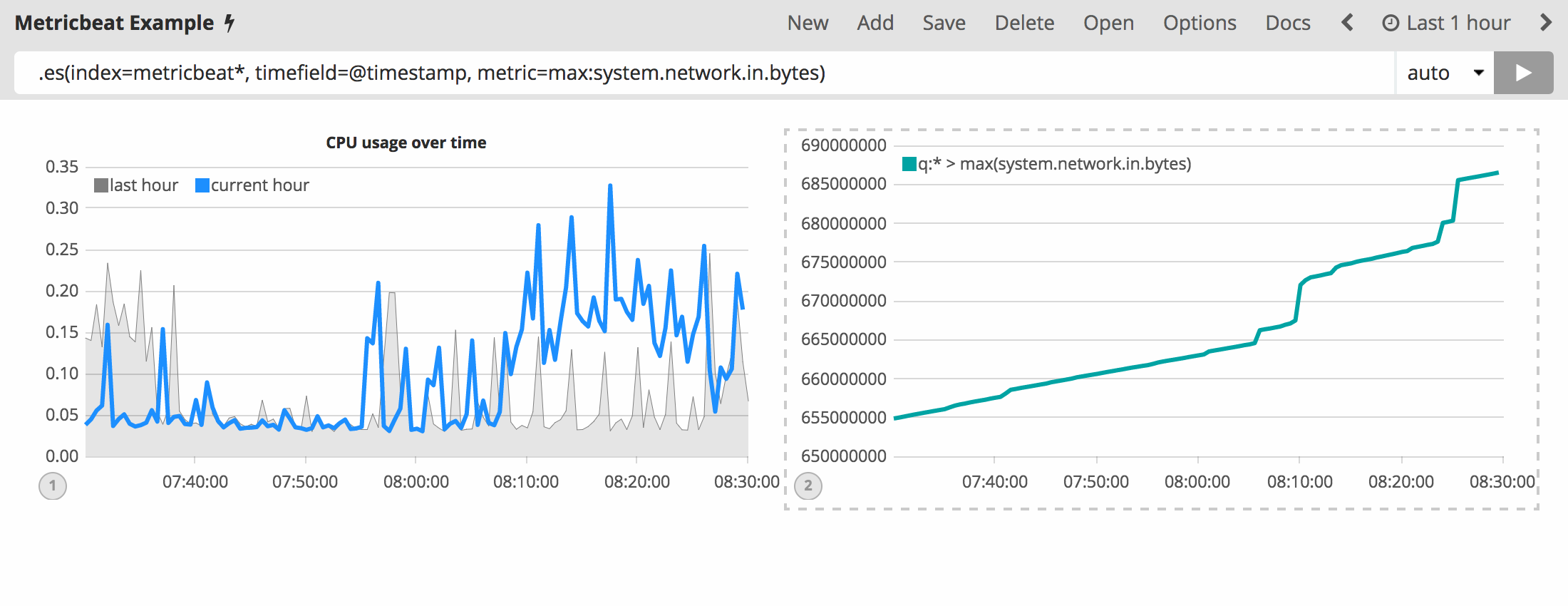The image size is (1568, 606).
Task: Click the Delete menu item
Action: point(1024,23)
